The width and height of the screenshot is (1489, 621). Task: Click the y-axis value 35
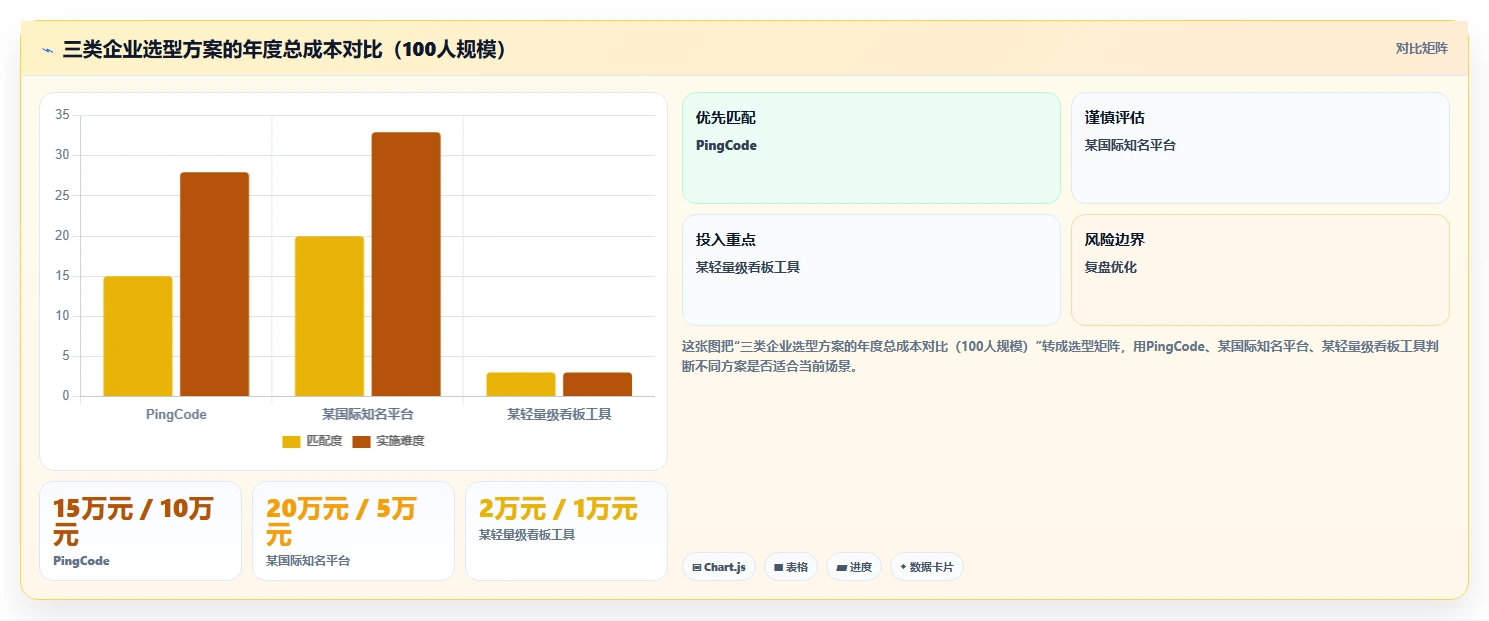coord(62,115)
